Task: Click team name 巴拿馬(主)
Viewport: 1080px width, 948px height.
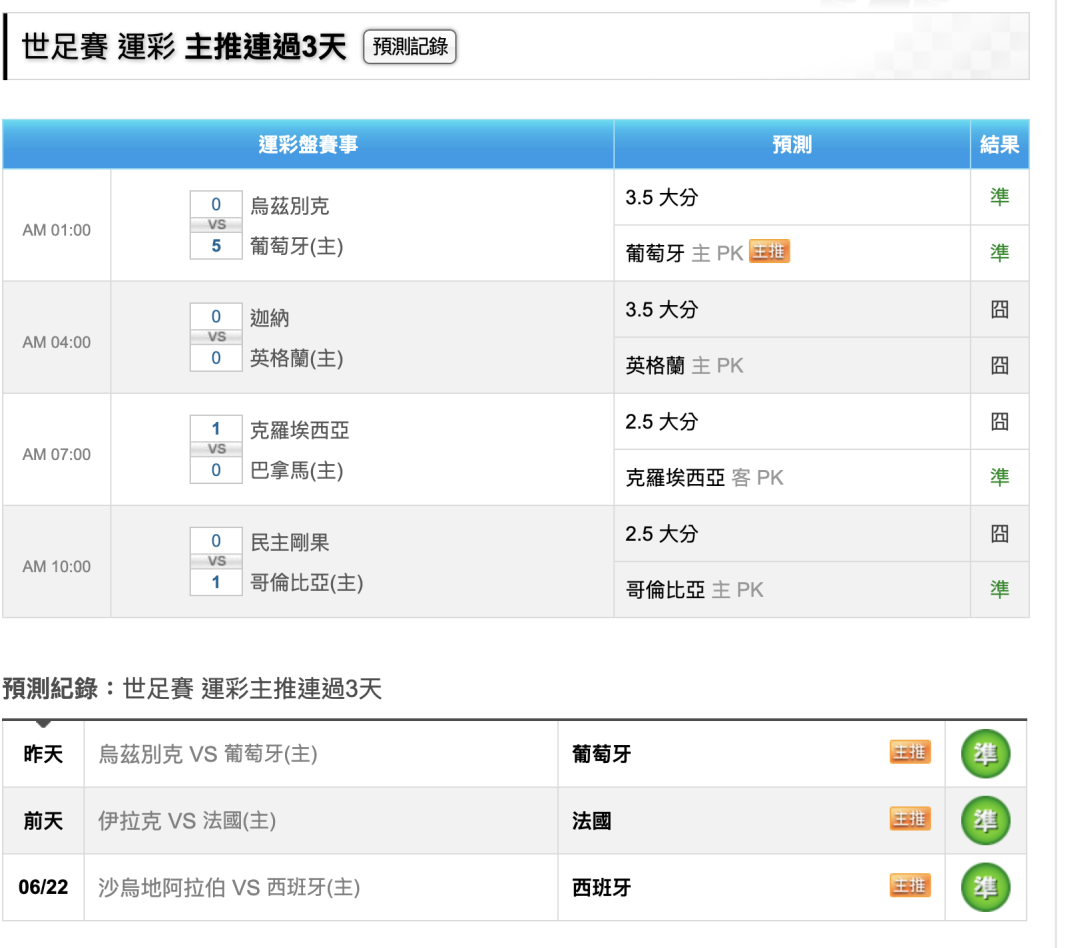Action: click(x=296, y=471)
